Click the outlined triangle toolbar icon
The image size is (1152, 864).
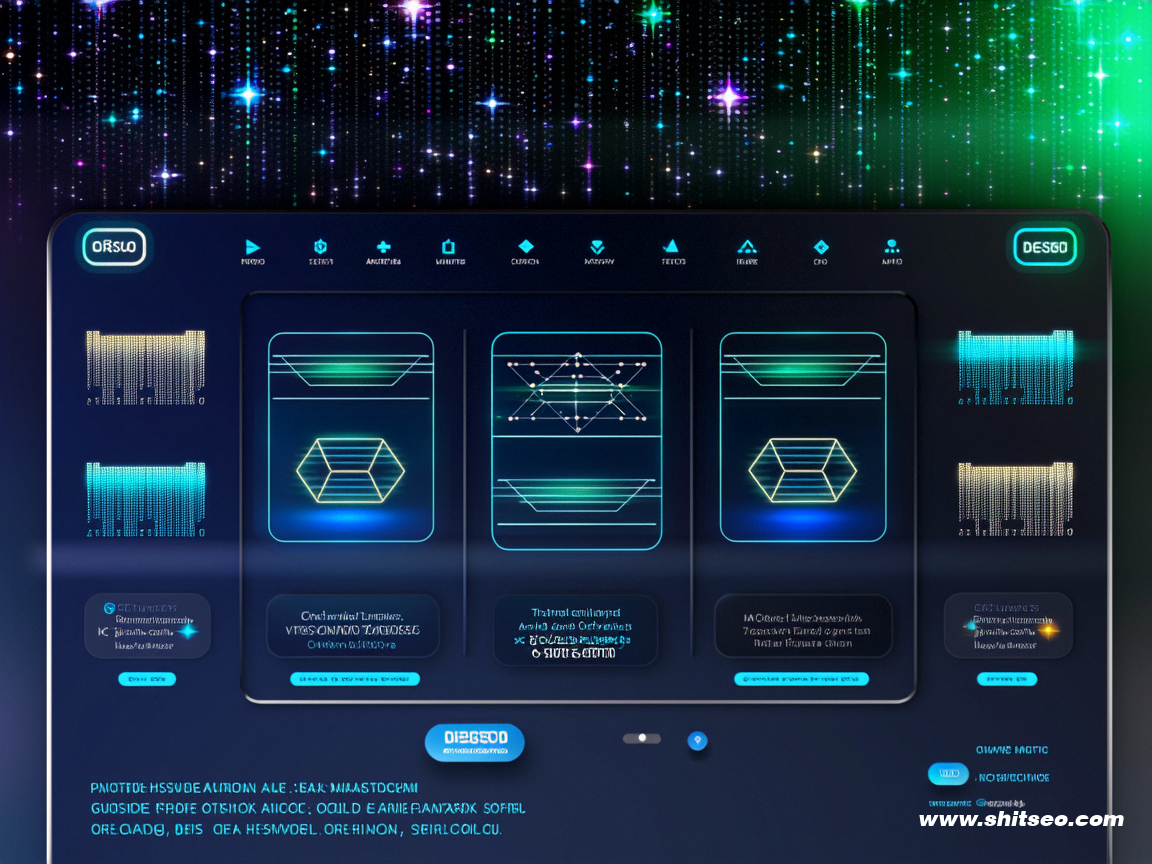tap(747, 247)
